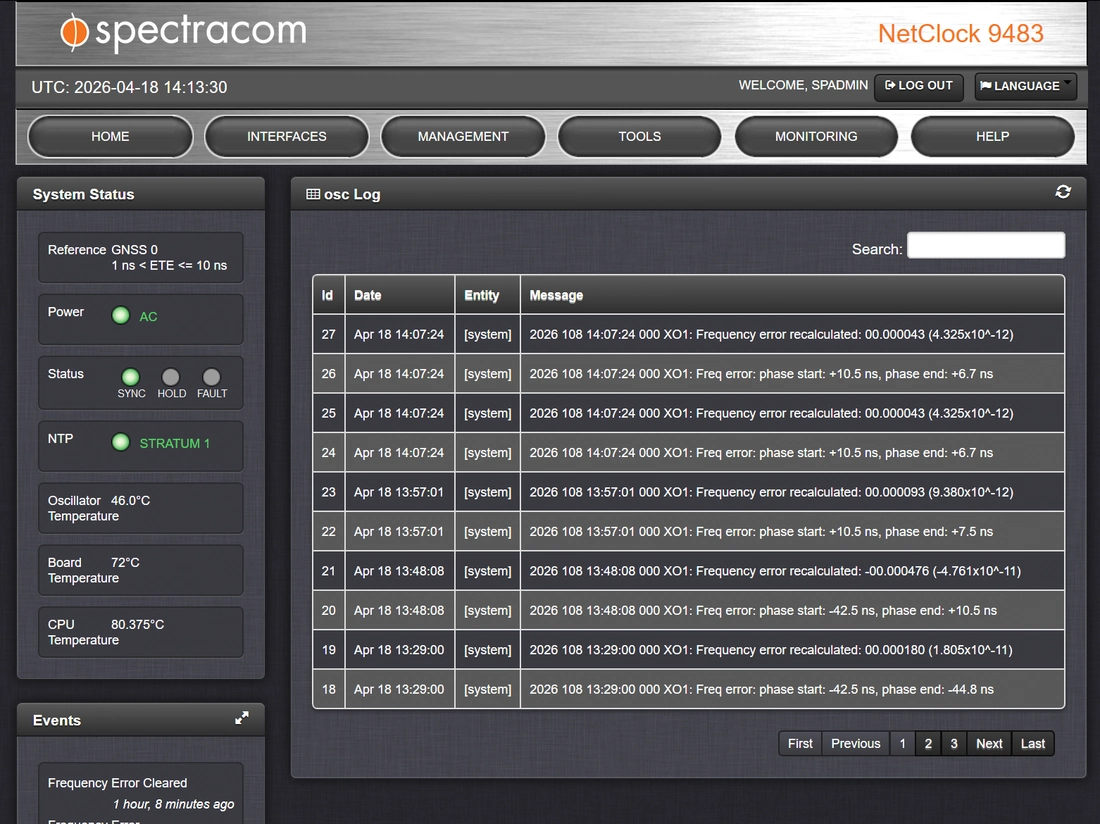Click the table icon beside osc Log title
1100x824 pixels.
click(x=313, y=194)
